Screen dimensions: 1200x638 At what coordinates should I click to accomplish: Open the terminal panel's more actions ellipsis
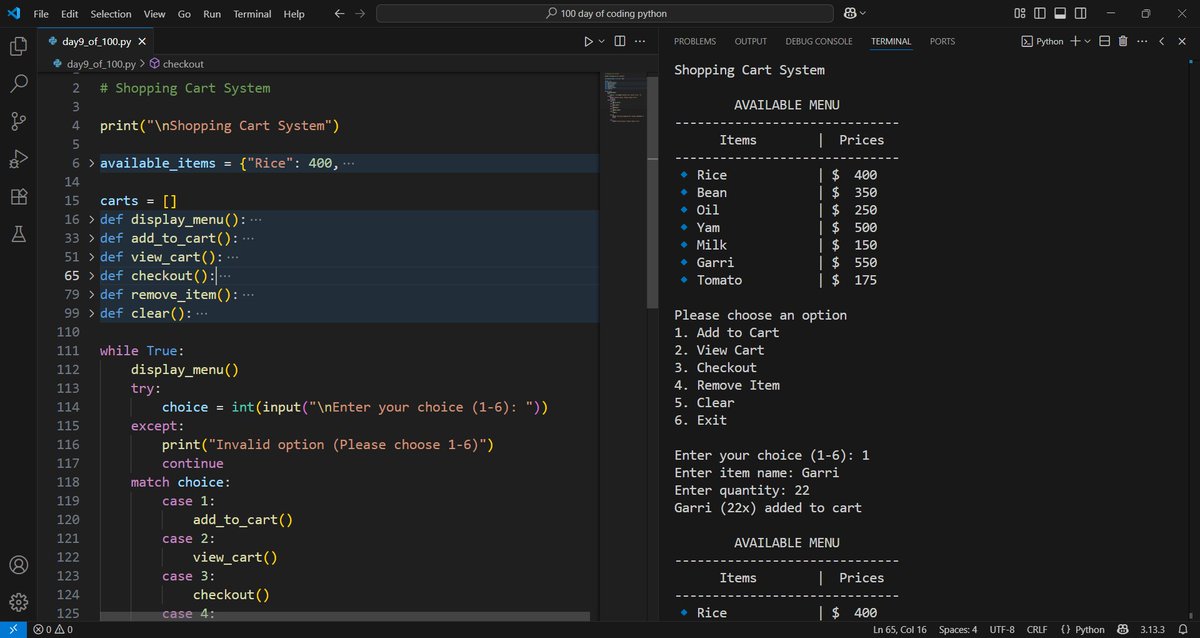[1141, 41]
